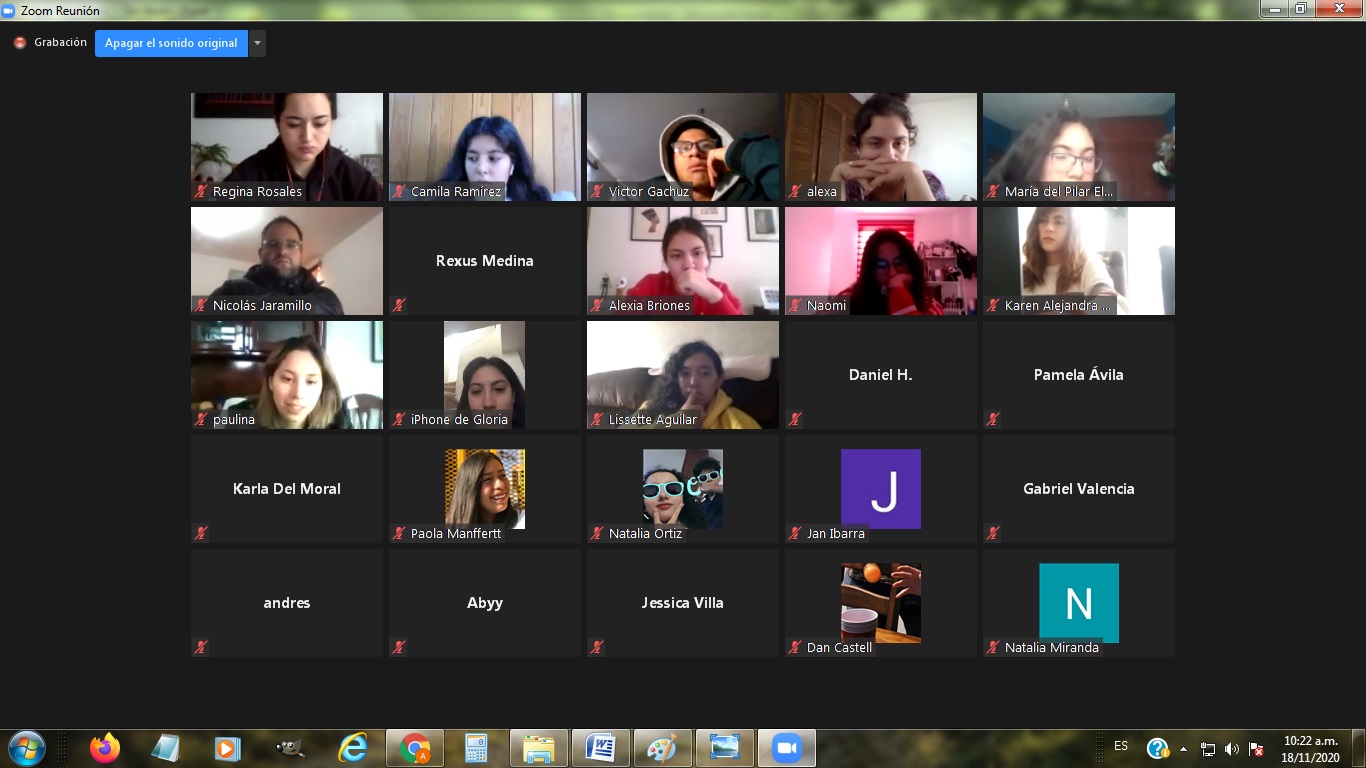Click muted mic icon on Jessica Villa tile

[597, 647]
